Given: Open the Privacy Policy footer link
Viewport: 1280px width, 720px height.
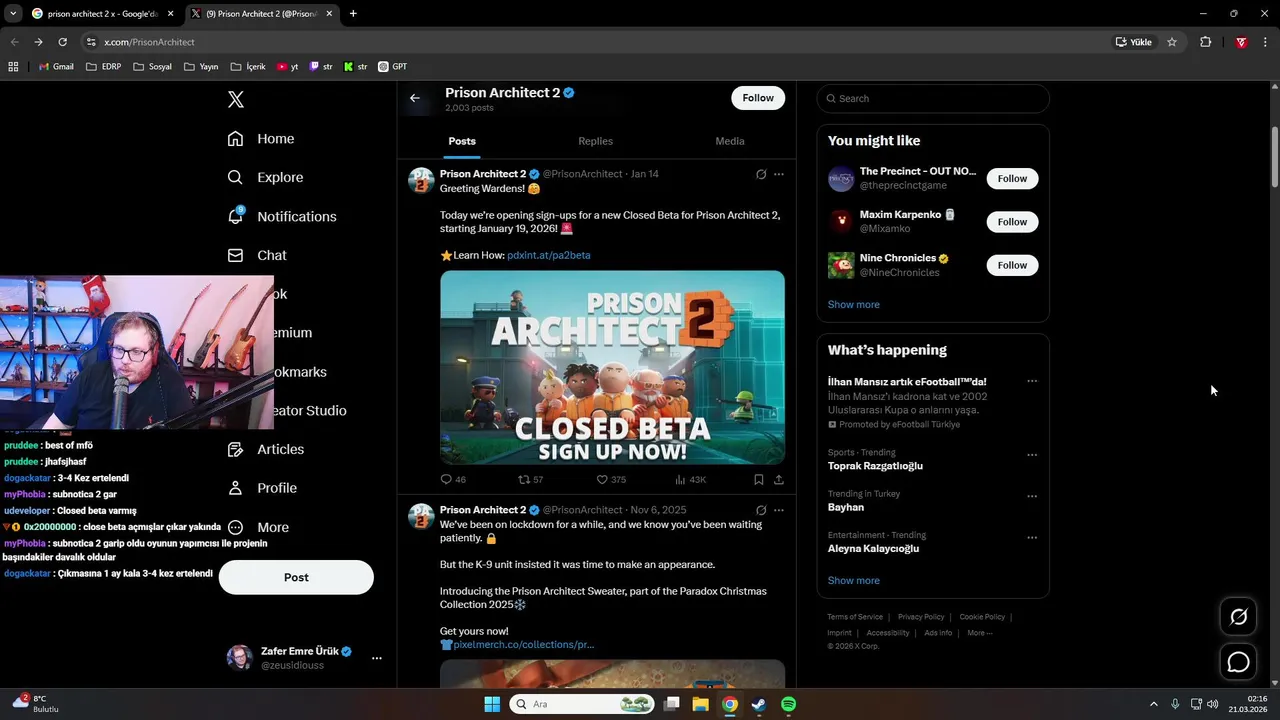Looking at the screenshot, I should pyautogui.click(x=921, y=617).
